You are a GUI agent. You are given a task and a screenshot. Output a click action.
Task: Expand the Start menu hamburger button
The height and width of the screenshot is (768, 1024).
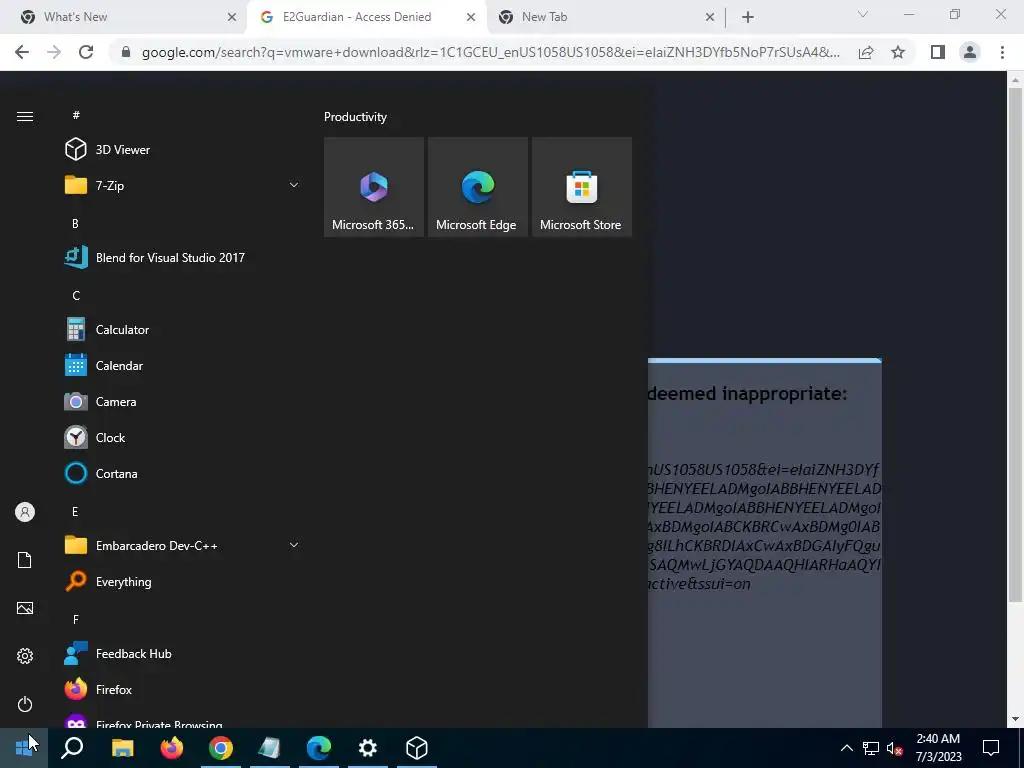tap(25, 116)
